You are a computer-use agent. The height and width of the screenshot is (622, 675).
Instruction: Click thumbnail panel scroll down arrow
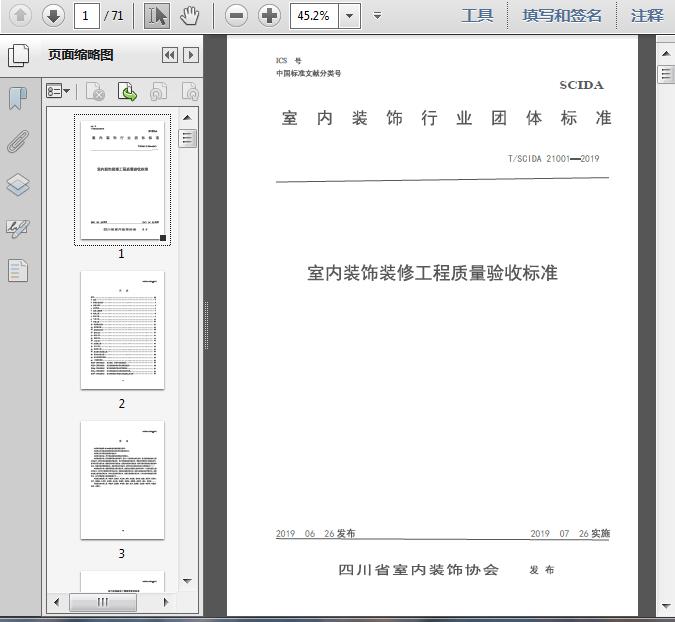tap(187, 581)
